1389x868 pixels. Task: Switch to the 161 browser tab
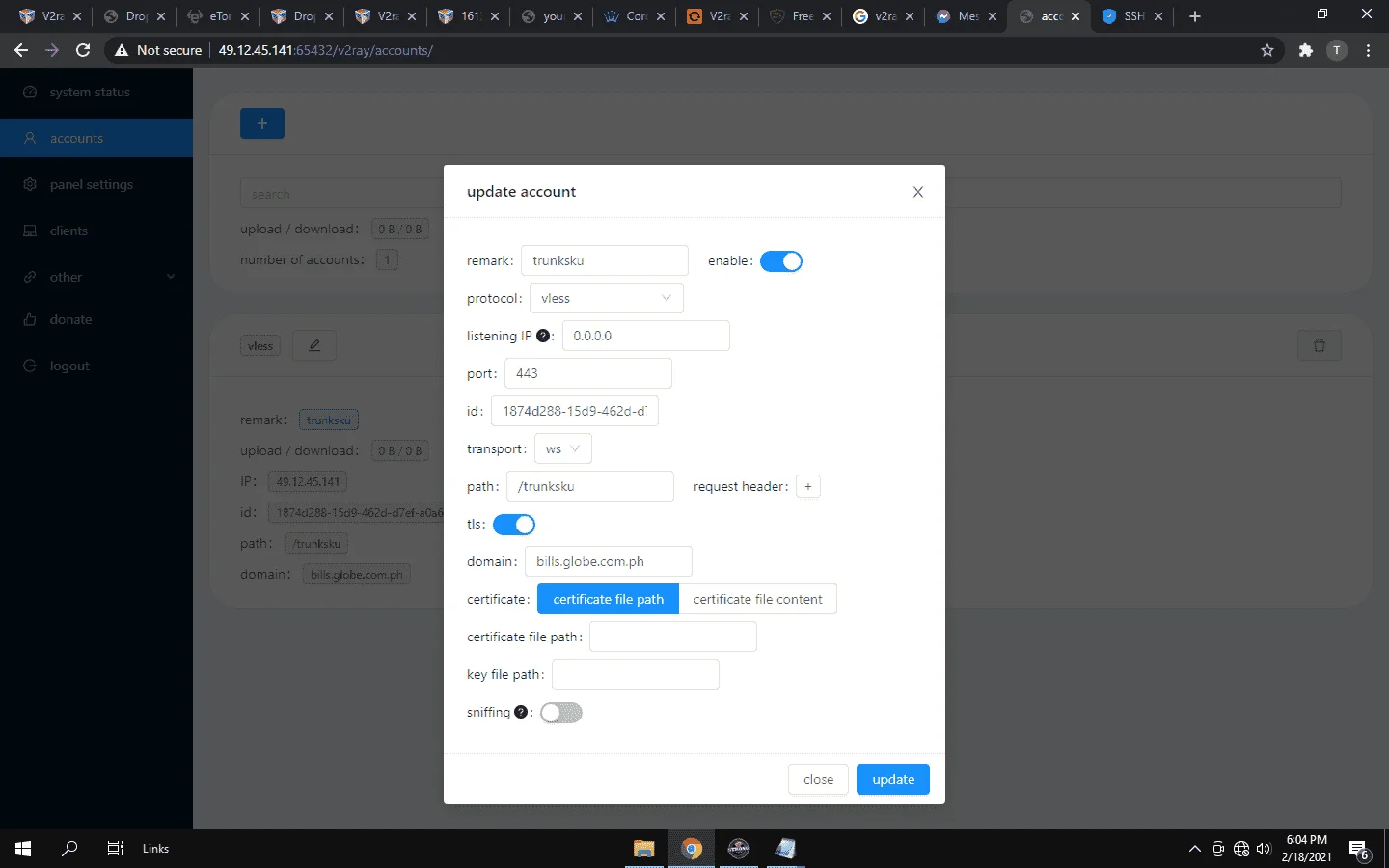coord(469,16)
